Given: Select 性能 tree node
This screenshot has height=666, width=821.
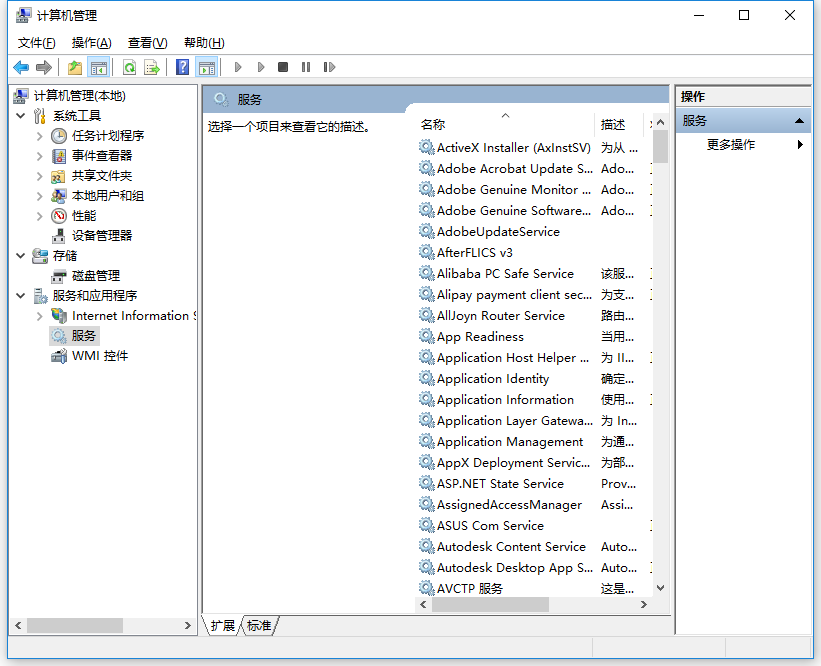Looking at the screenshot, I should [x=84, y=216].
